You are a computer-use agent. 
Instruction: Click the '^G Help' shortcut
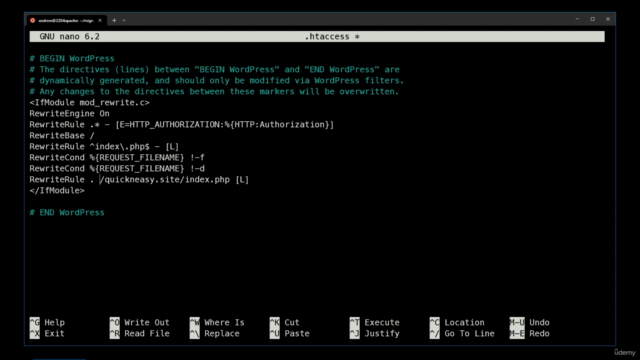(x=47, y=322)
